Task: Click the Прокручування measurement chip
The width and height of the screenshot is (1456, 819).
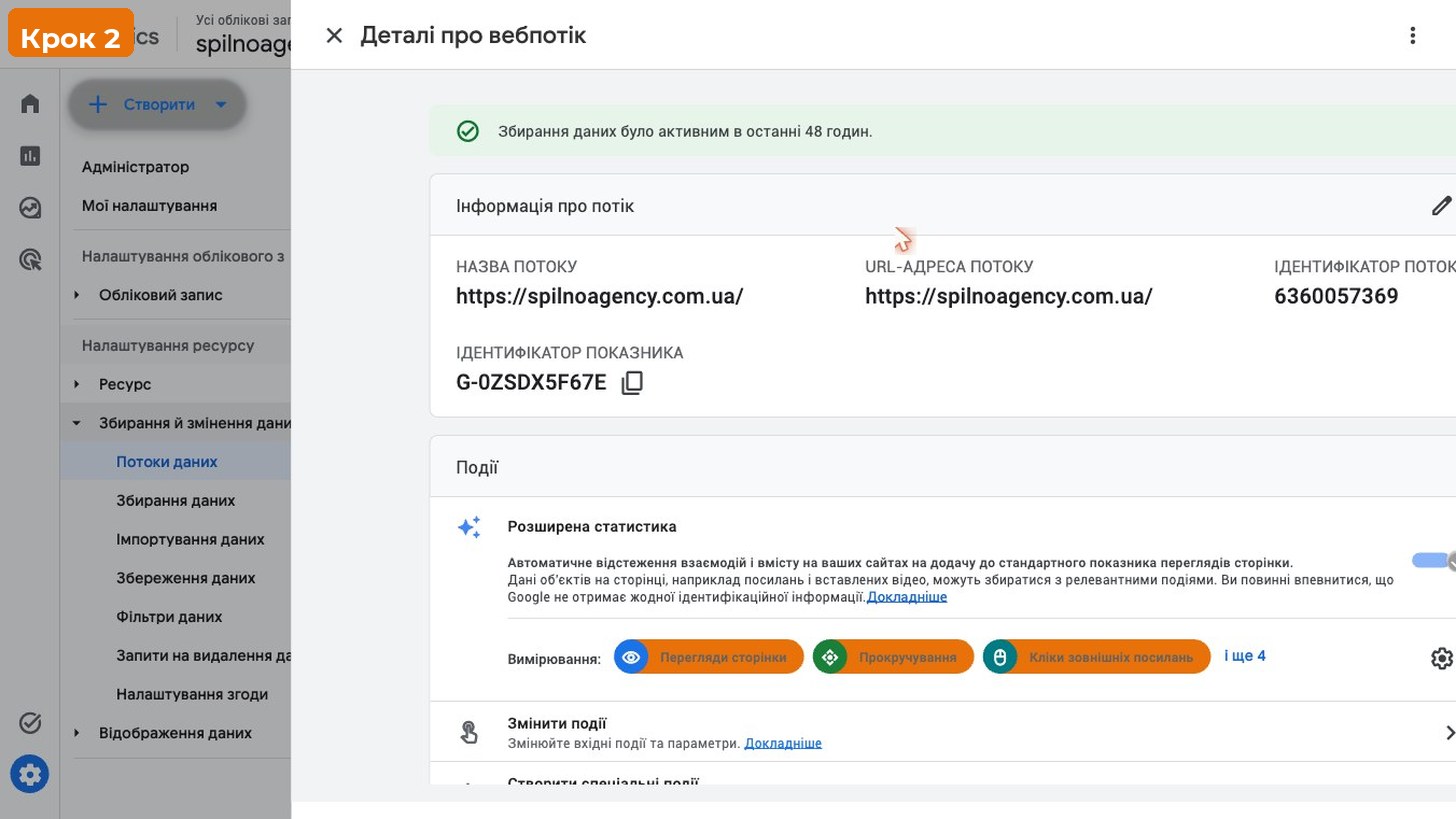Action: (893, 657)
